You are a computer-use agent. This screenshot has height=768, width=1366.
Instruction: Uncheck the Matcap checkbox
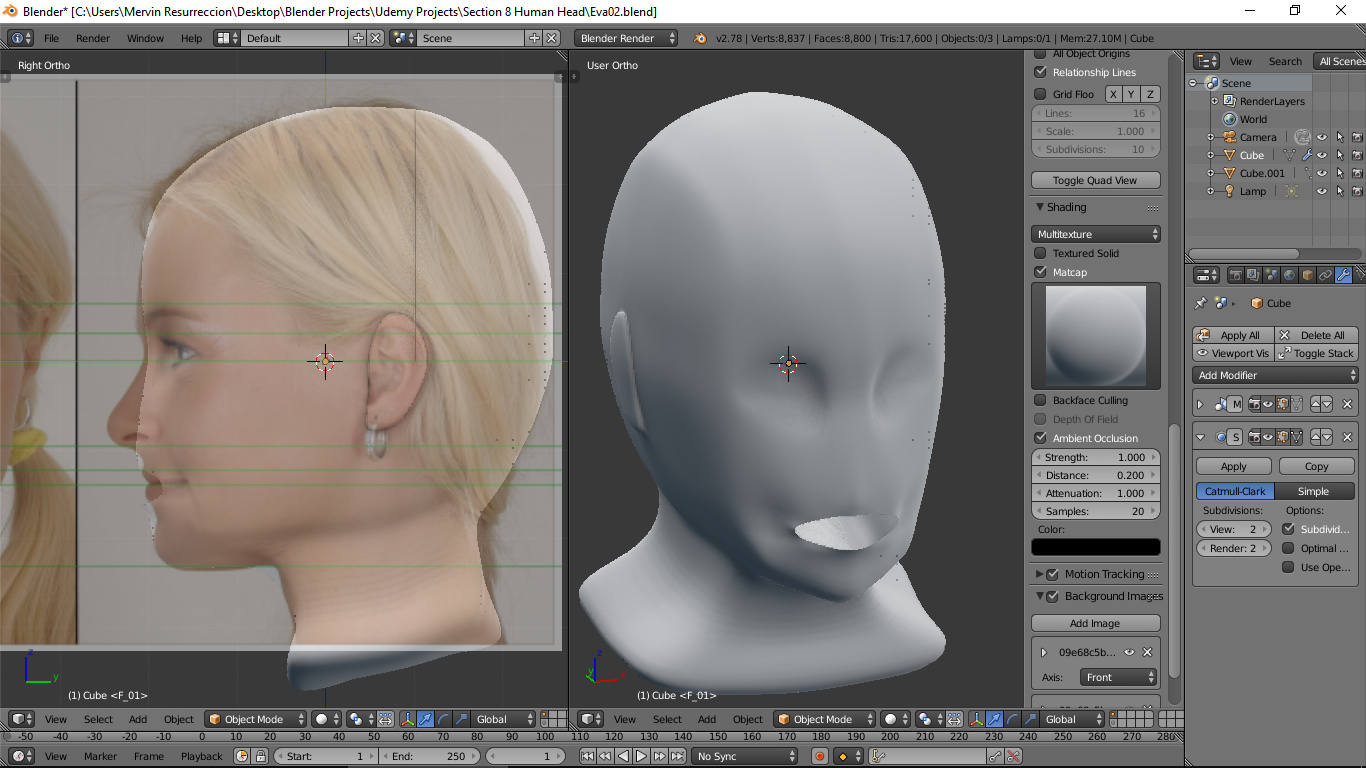click(1040, 272)
